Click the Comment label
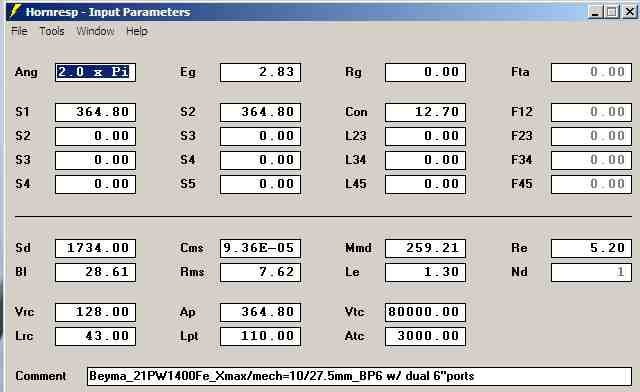Screen dimensions: 640x392 tap(40, 376)
